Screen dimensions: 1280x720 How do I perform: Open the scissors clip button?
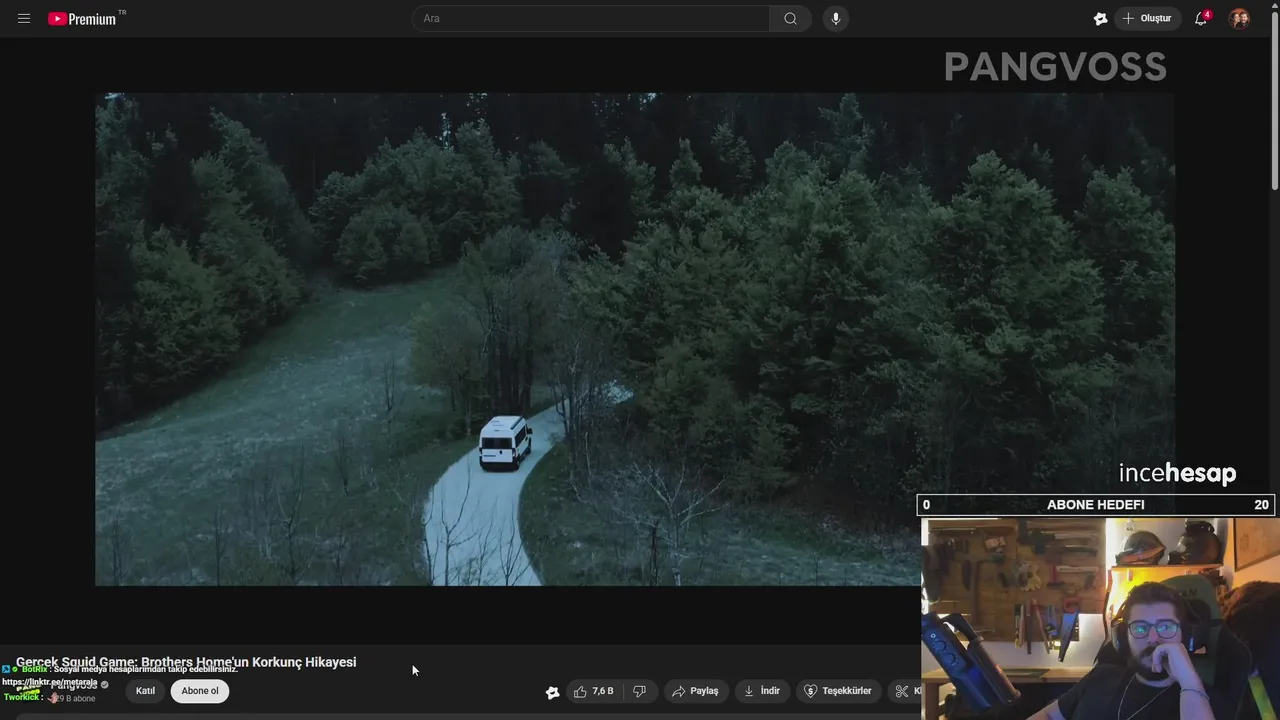905,691
